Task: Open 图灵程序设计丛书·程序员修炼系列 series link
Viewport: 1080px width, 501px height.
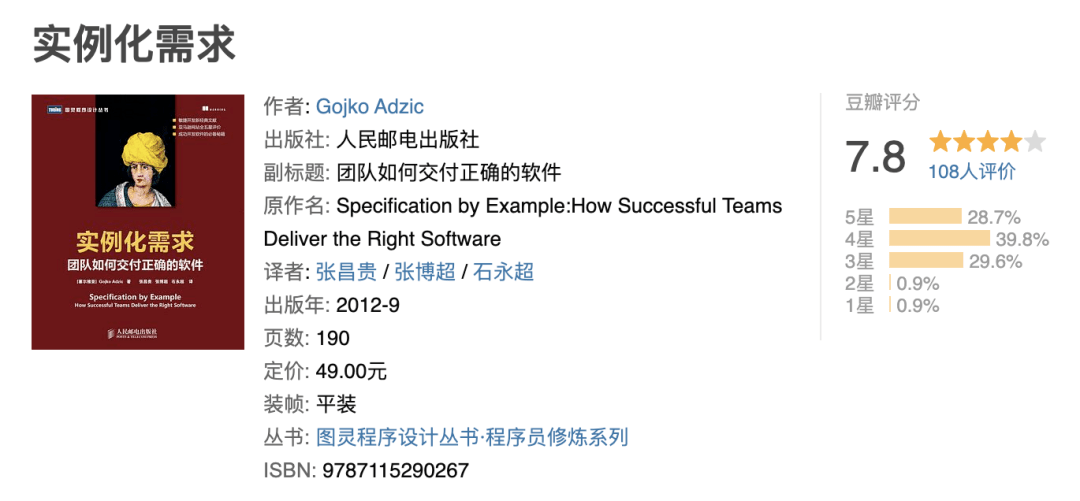Action: tap(472, 438)
